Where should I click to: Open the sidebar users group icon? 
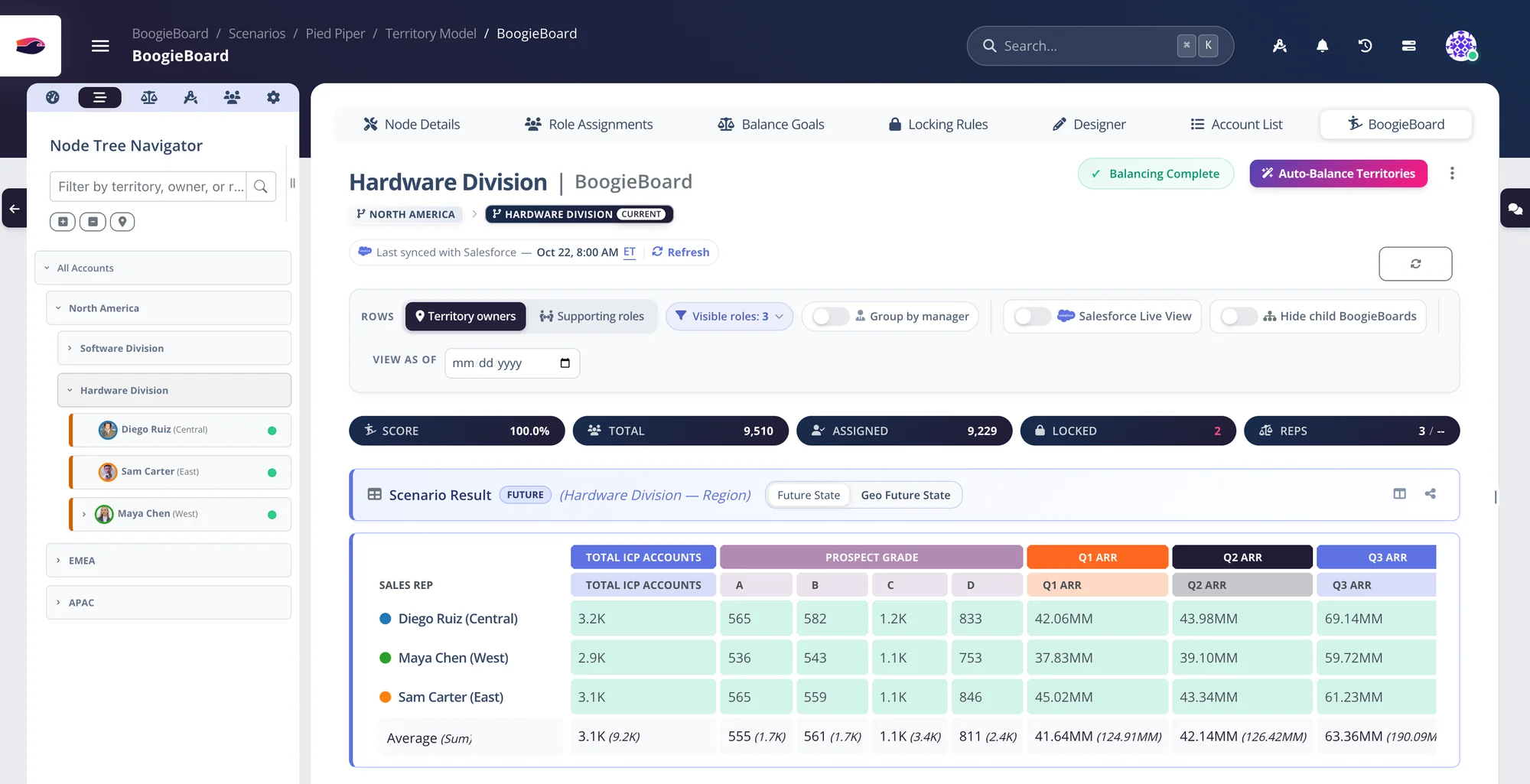coord(232,97)
